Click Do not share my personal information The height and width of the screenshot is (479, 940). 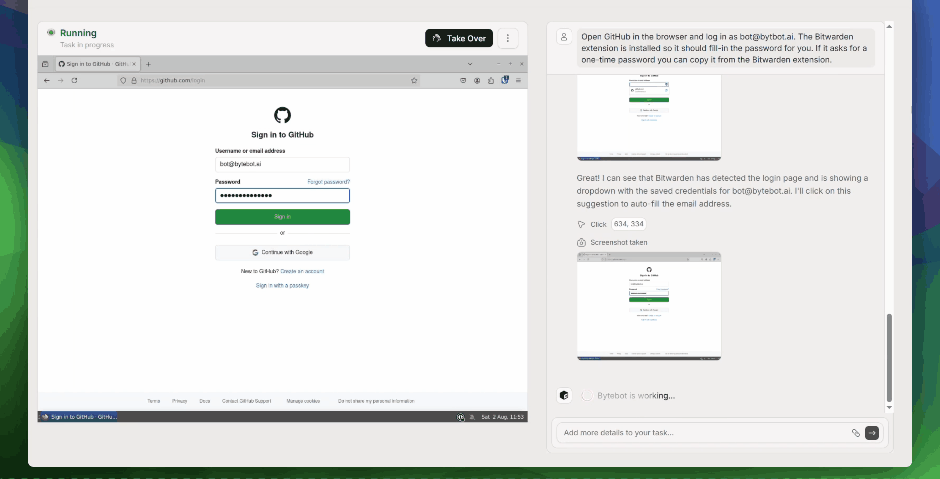[376, 401]
